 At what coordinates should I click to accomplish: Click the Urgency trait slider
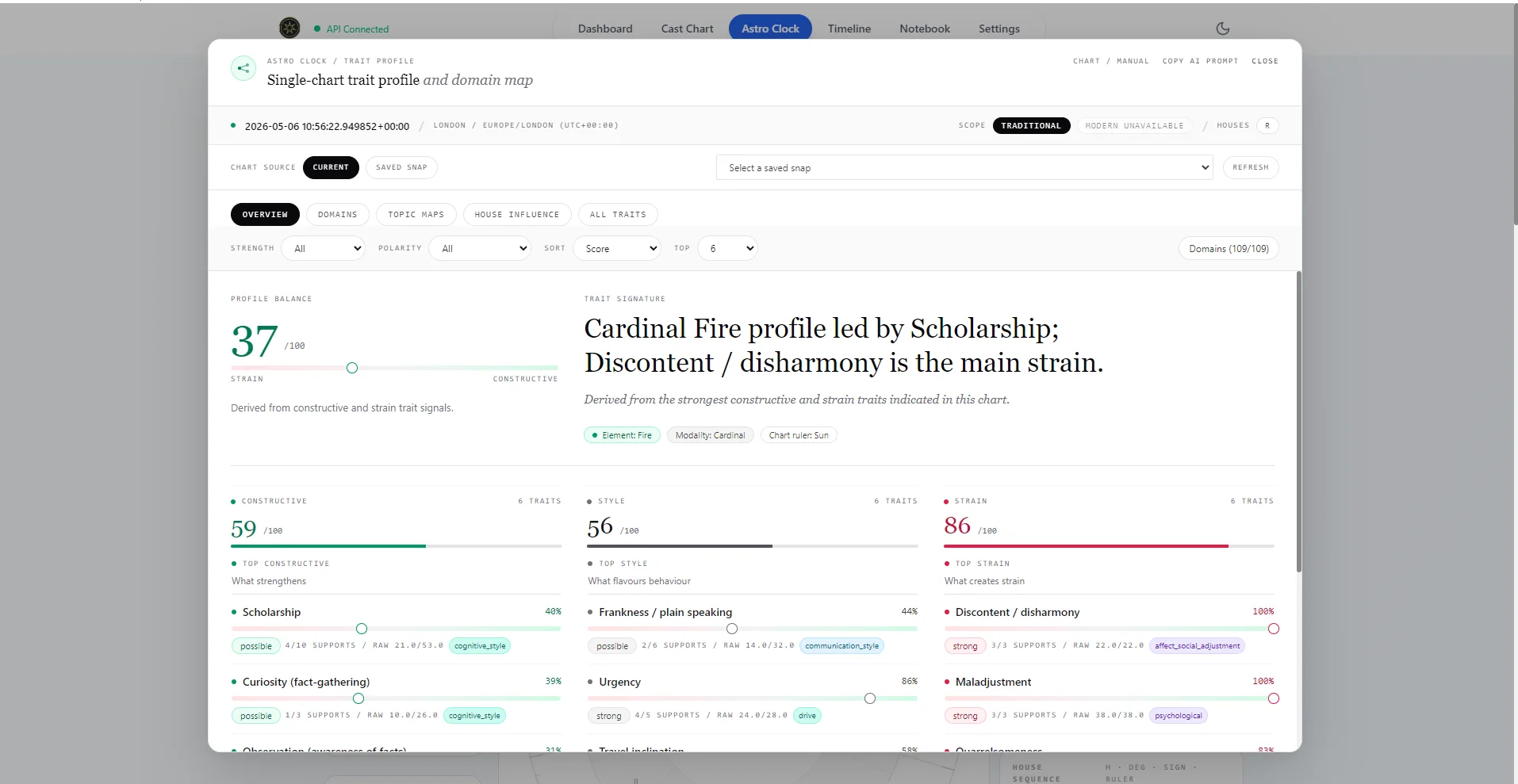click(753, 698)
